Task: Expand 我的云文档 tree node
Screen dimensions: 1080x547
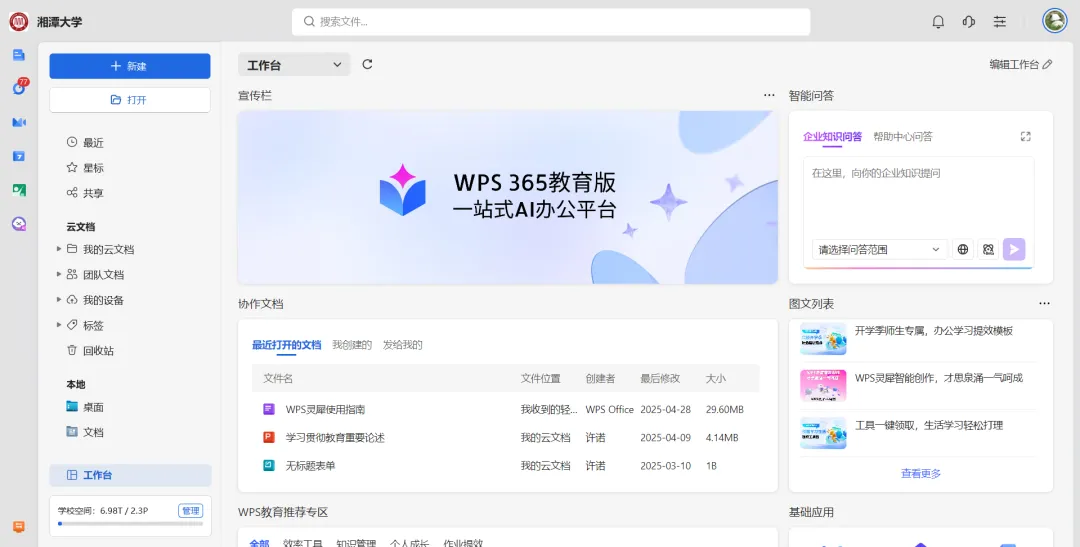Action: point(59,249)
